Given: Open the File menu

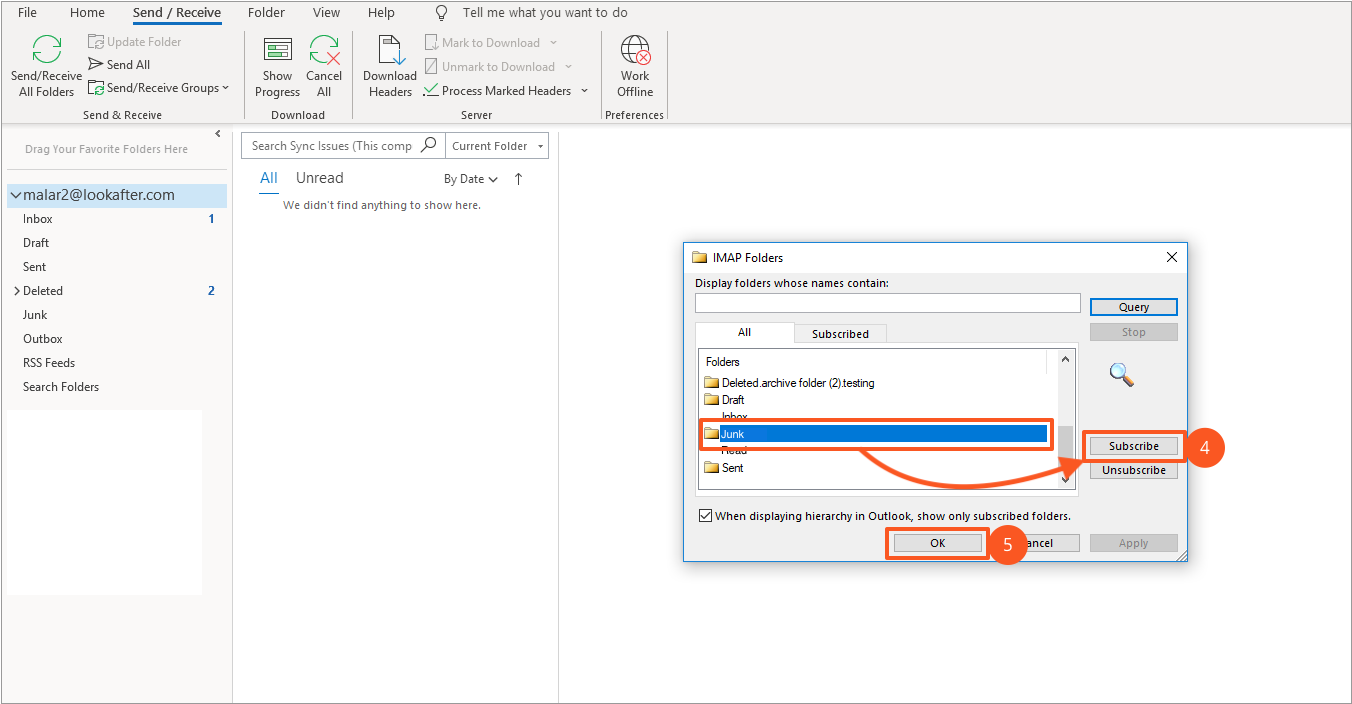Looking at the screenshot, I should [28, 13].
